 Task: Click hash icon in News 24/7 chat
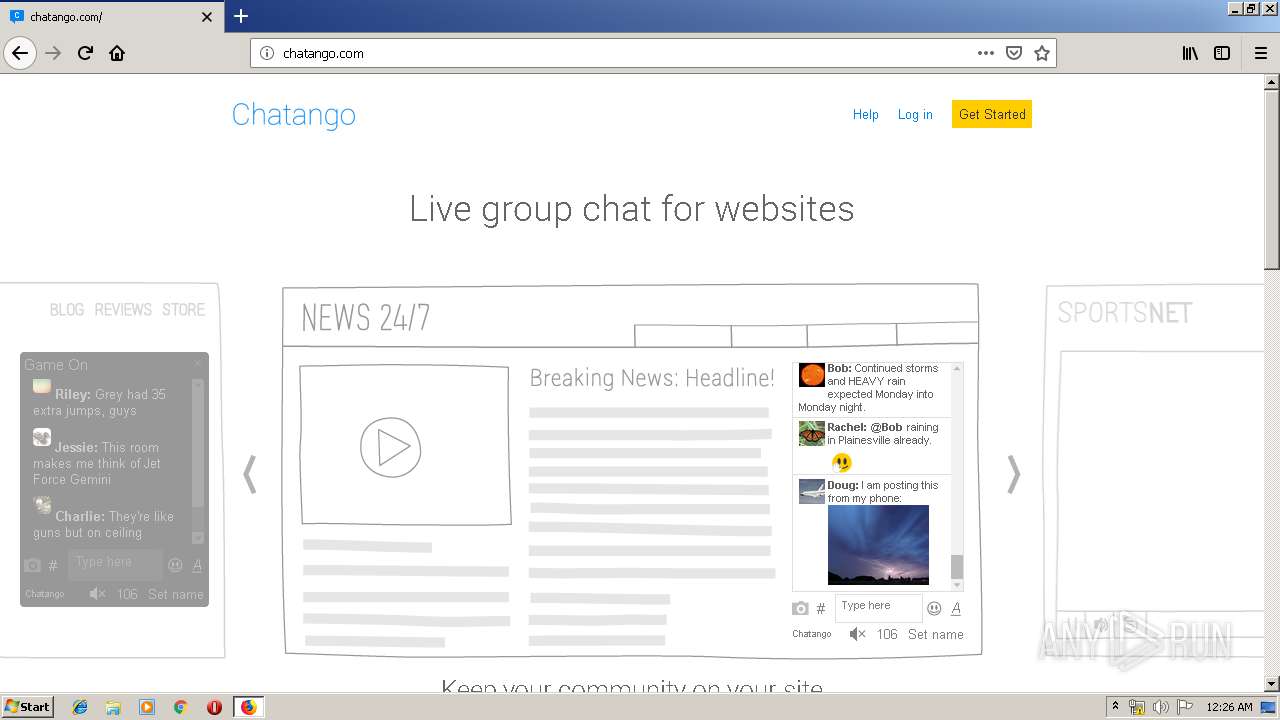pos(821,608)
